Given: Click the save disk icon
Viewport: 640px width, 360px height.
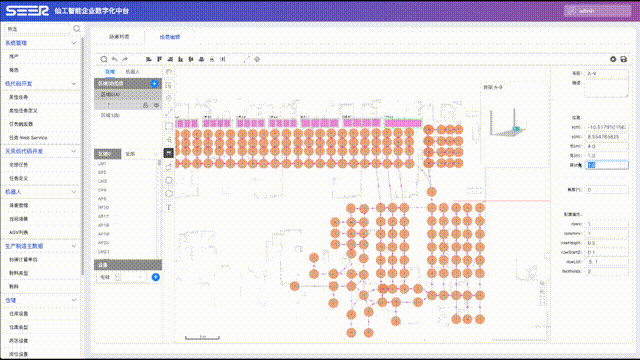Looking at the screenshot, I should 624,59.
